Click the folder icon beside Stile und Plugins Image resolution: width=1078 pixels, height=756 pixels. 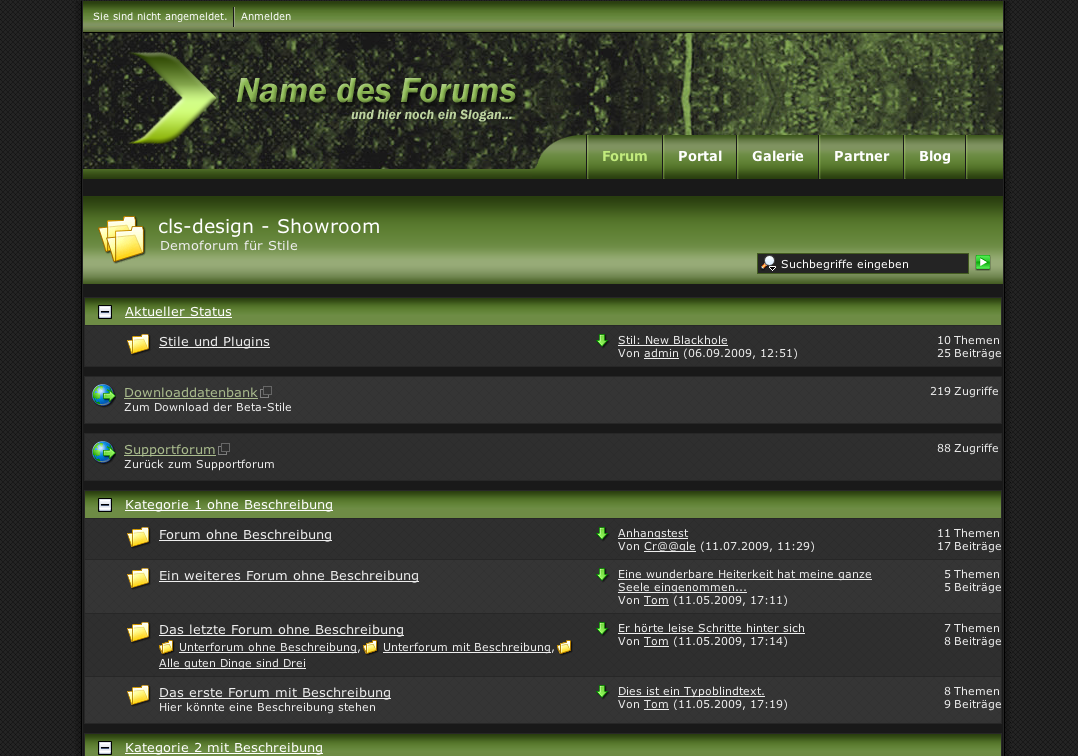(x=138, y=344)
